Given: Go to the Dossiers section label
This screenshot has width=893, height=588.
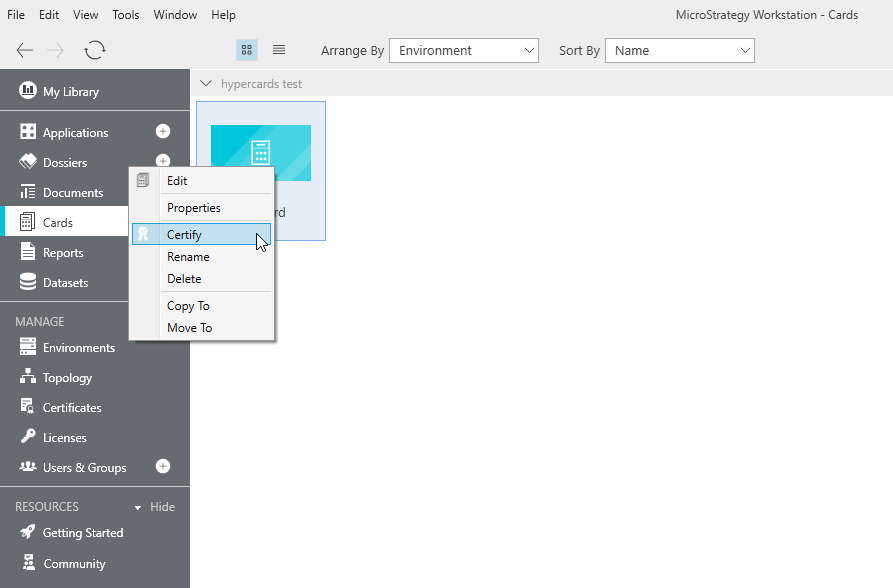Looking at the screenshot, I should (65, 163).
